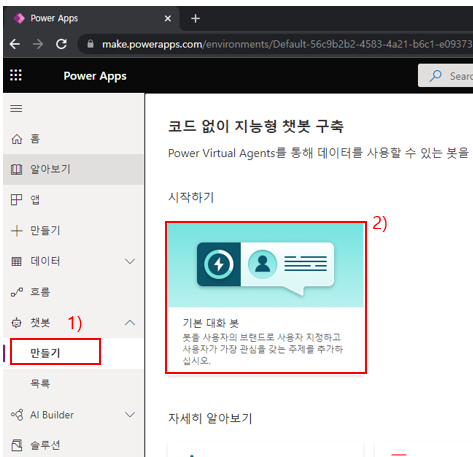Click the AI Builder nodes icon
The image size is (473, 457).
click(x=17, y=415)
